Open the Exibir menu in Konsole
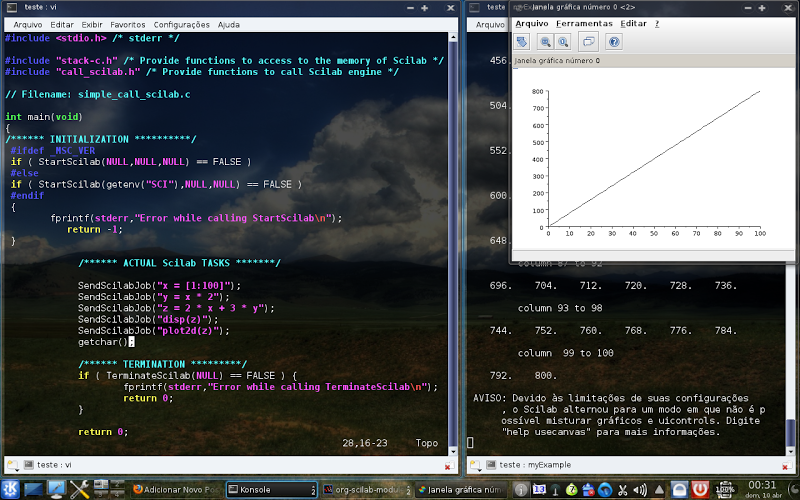This screenshot has width=800, height=500. click(x=92, y=24)
